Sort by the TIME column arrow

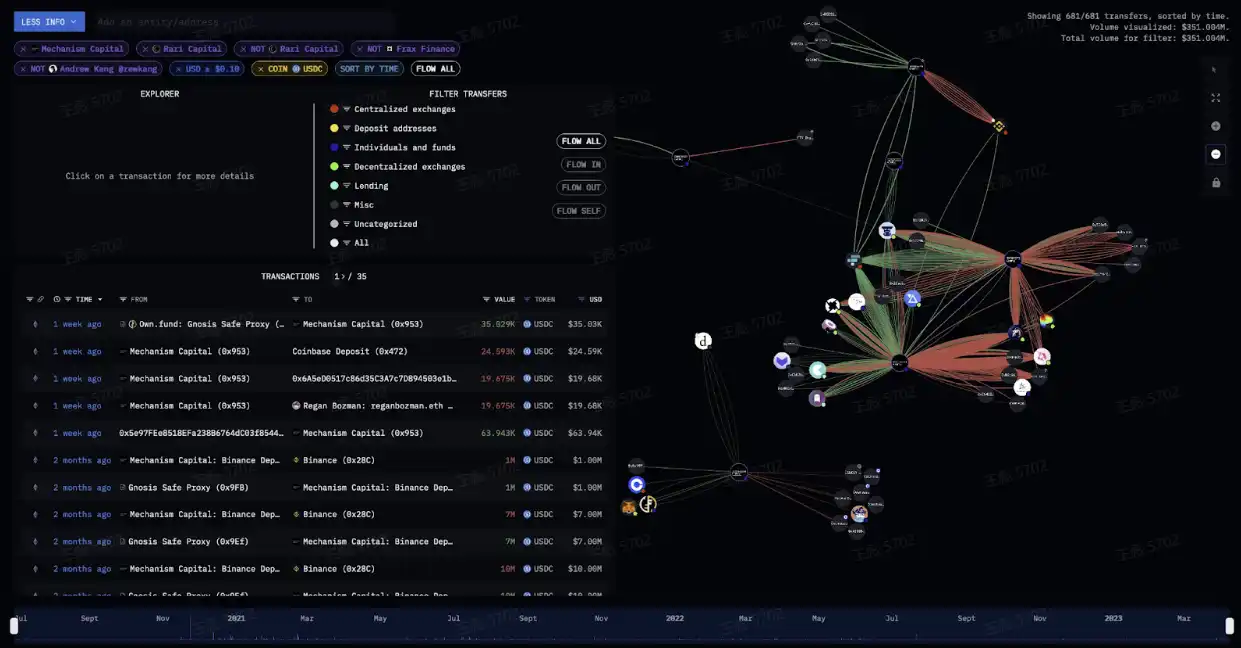(99, 299)
